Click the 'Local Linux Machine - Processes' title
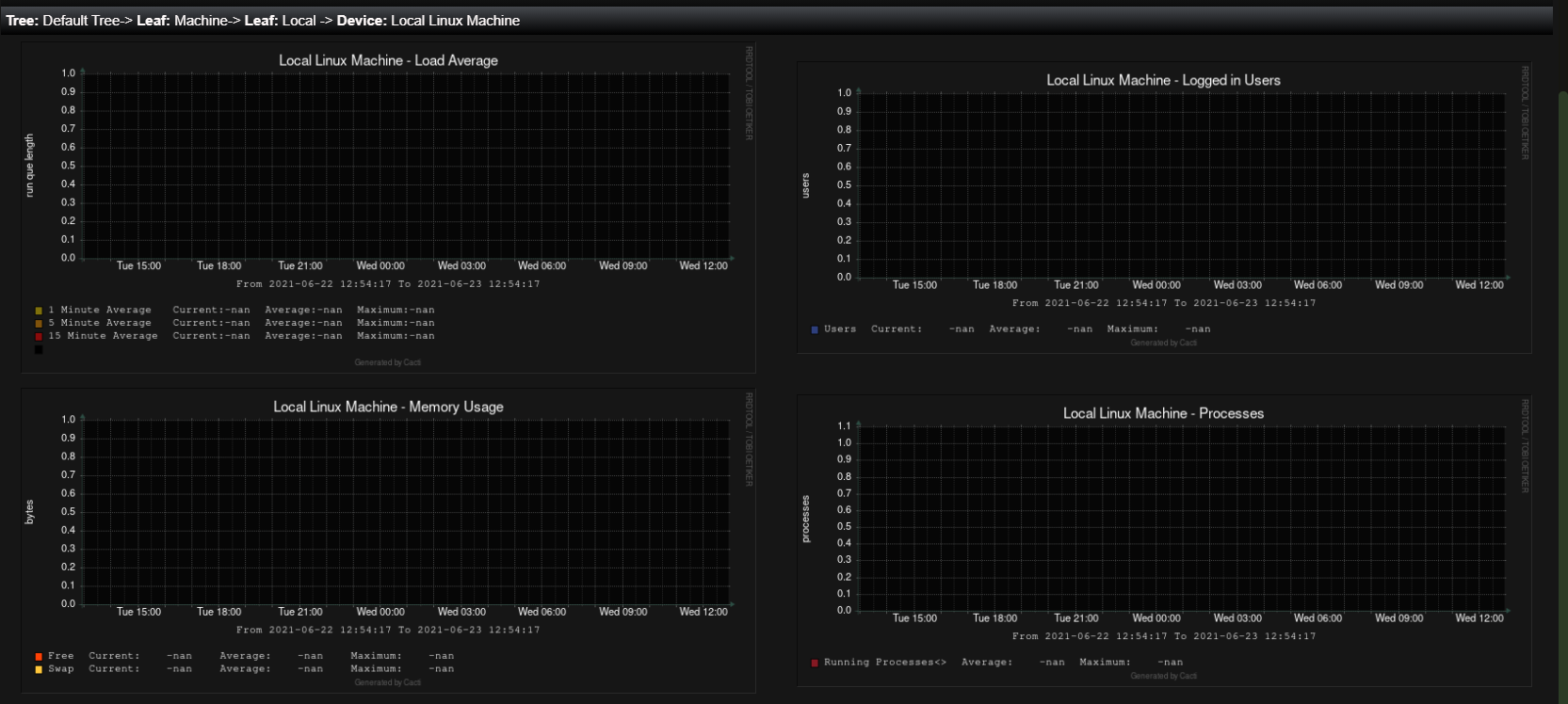This screenshot has width=1568, height=704. coord(1164,413)
